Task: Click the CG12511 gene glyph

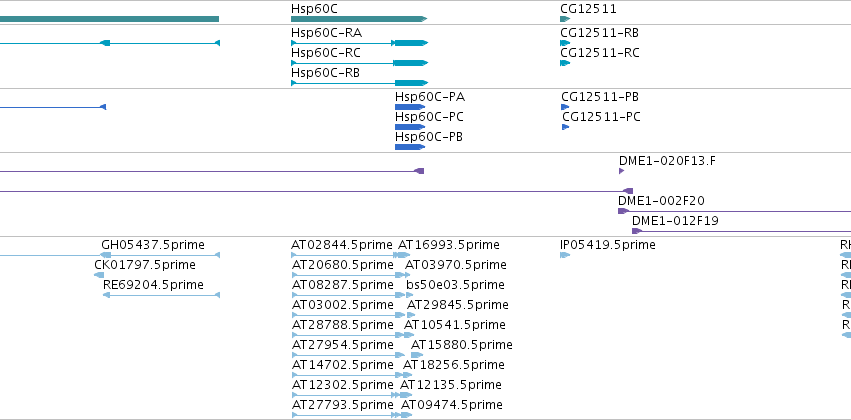Action: coord(565,19)
